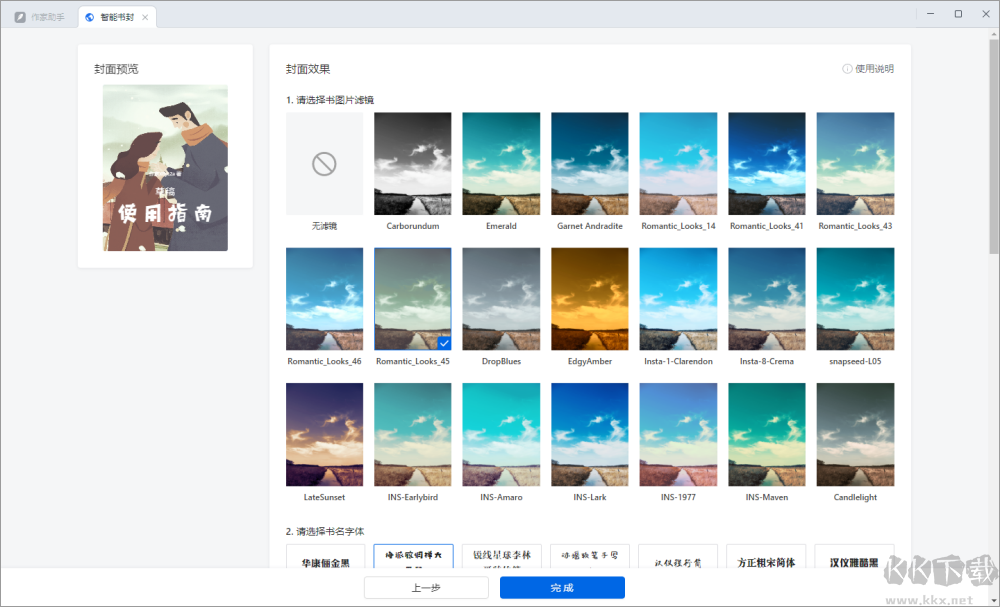Click the info icon next to 使用说明

click(849, 68)
